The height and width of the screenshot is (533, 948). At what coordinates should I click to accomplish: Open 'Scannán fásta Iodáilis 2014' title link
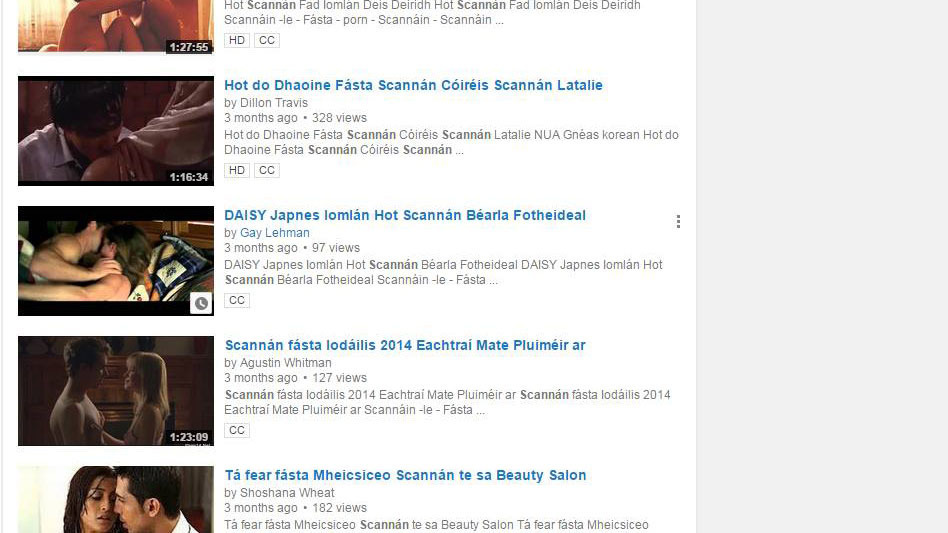point(405,345)
